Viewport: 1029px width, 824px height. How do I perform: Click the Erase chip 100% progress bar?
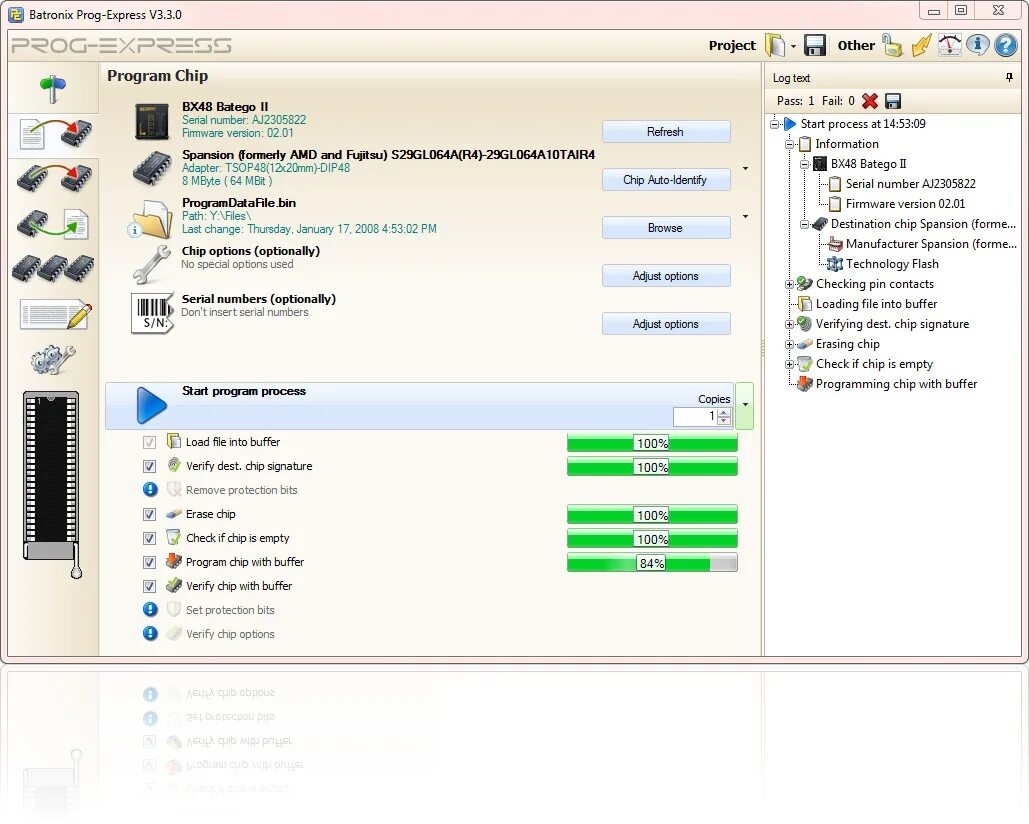click(652, 515)
